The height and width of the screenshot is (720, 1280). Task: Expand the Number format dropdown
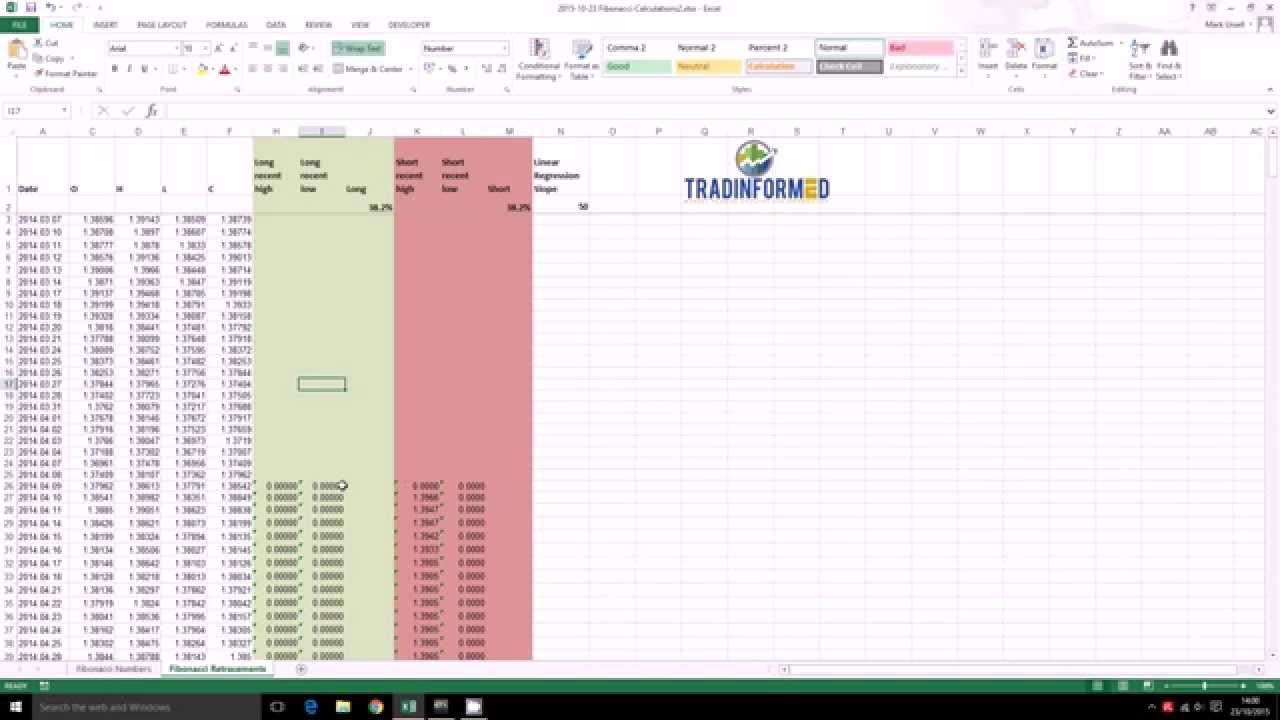pyautogui.click(x=504, y=48)
